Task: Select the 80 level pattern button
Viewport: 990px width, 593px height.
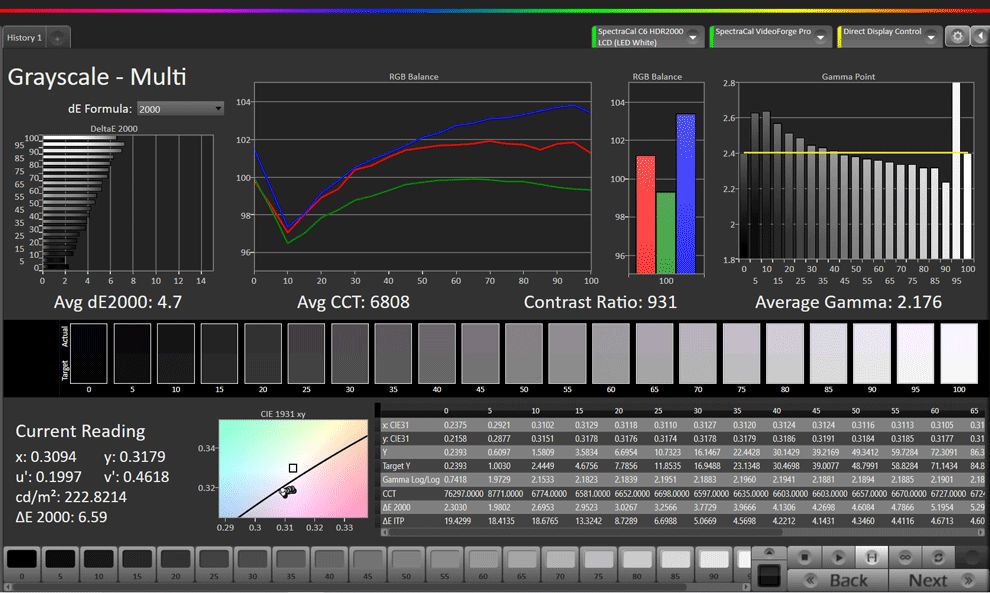Action: click(636, 564)
